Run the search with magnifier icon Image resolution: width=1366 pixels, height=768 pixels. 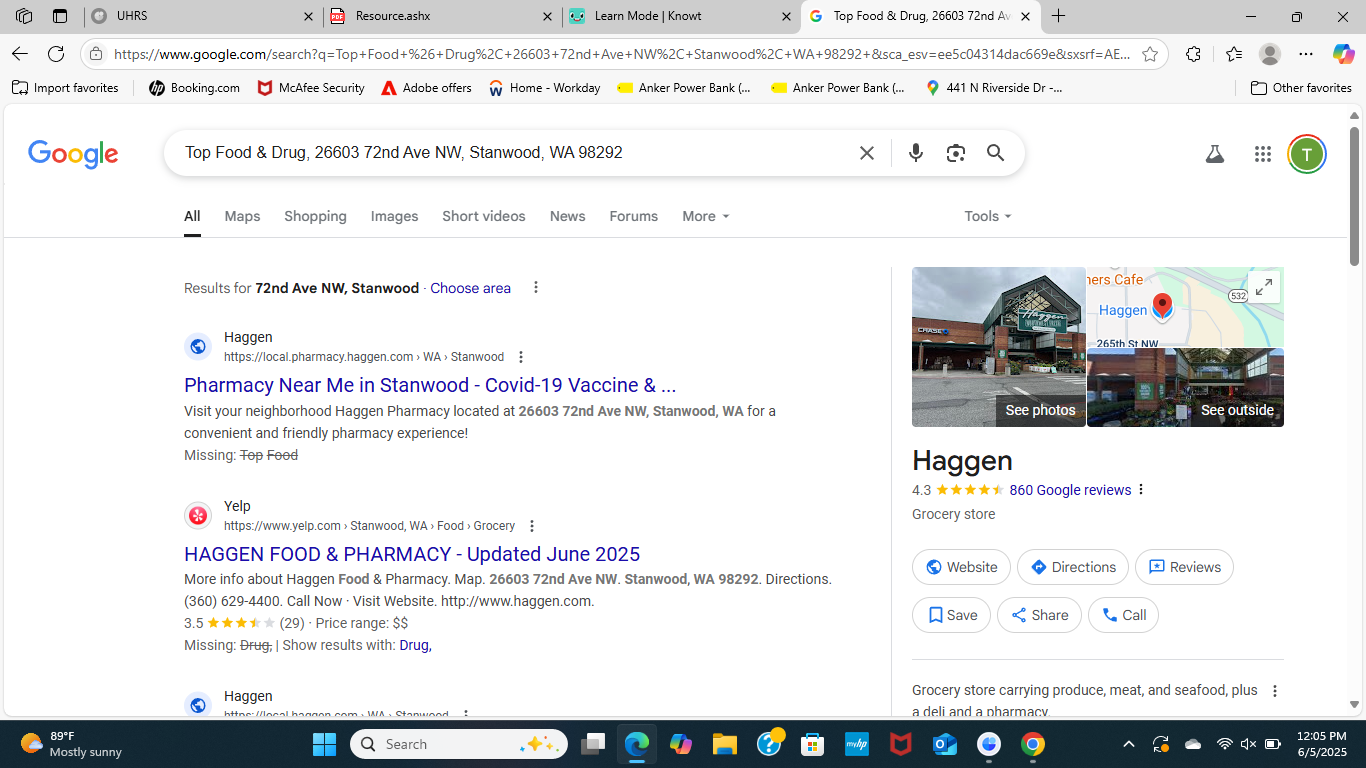995,153
